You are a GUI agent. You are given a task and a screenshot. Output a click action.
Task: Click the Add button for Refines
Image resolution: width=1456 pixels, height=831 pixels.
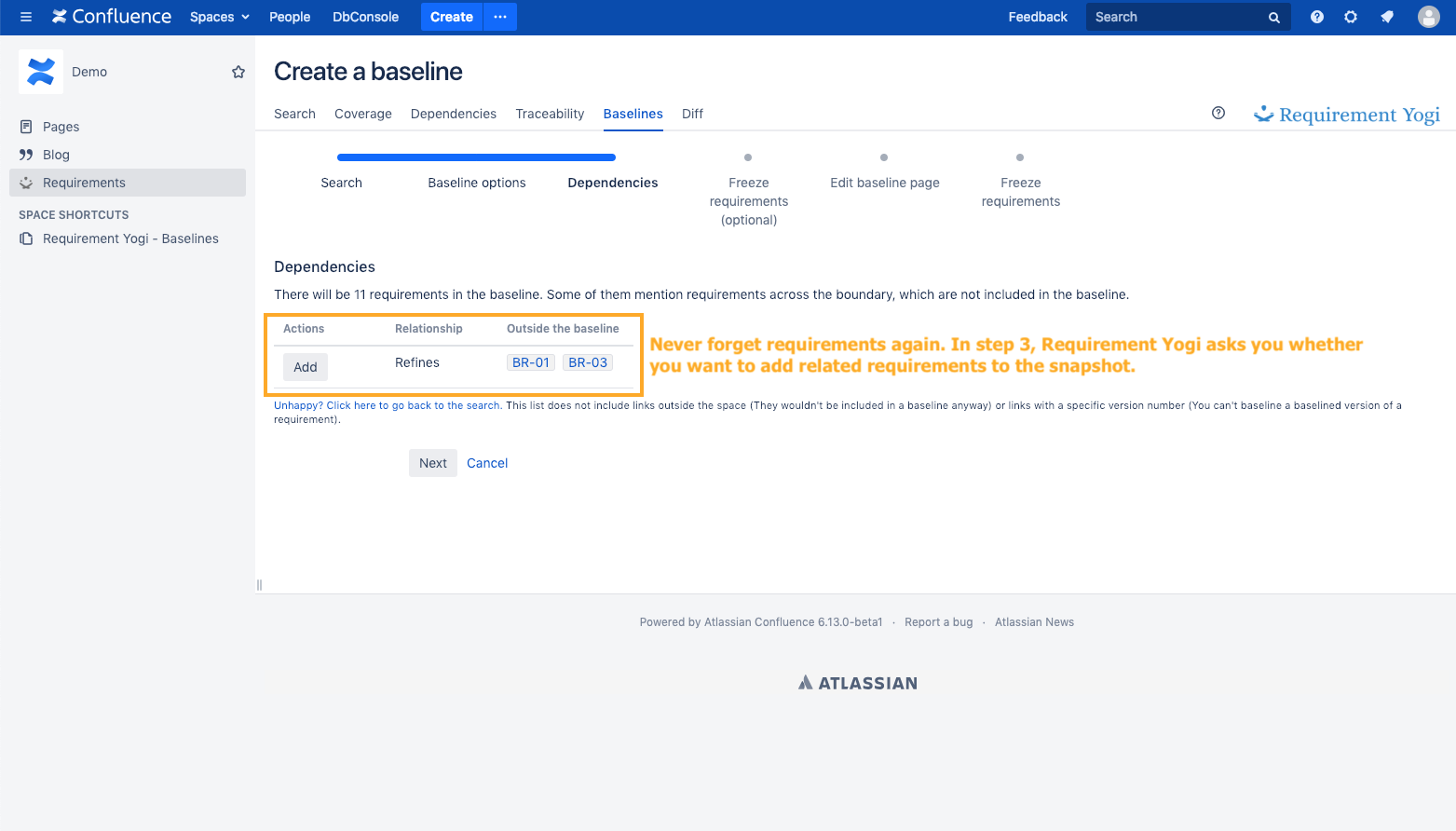click(306, 367)
